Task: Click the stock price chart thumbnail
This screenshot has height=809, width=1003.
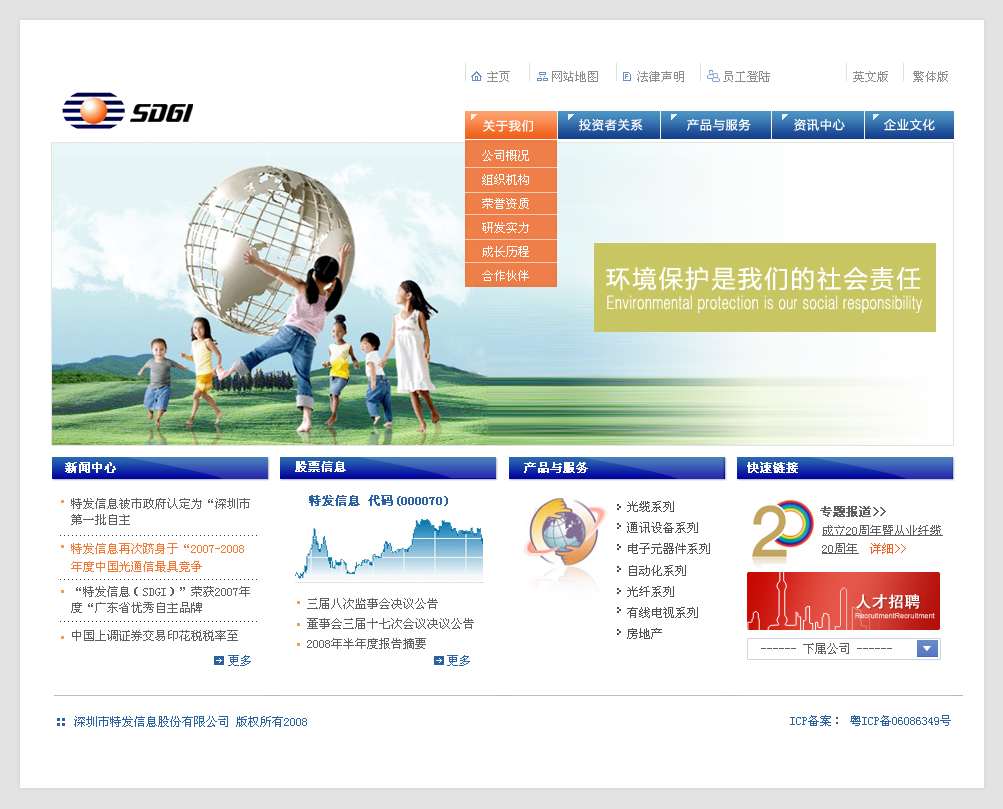Action: click(389, 549)
